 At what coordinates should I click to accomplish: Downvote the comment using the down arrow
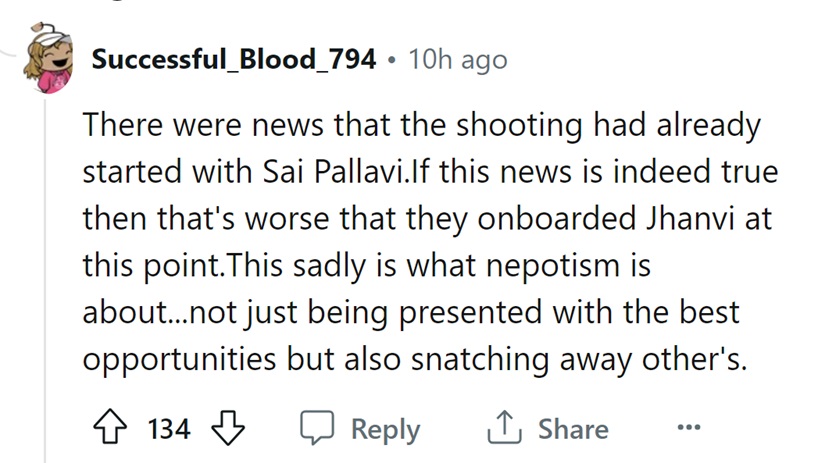click(x=229, y=429)
